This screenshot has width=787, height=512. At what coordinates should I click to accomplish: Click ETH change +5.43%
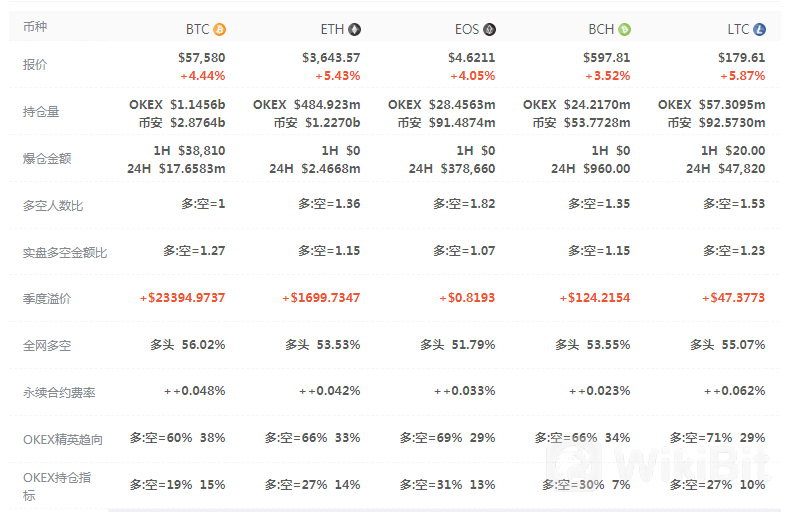point(338,76)
